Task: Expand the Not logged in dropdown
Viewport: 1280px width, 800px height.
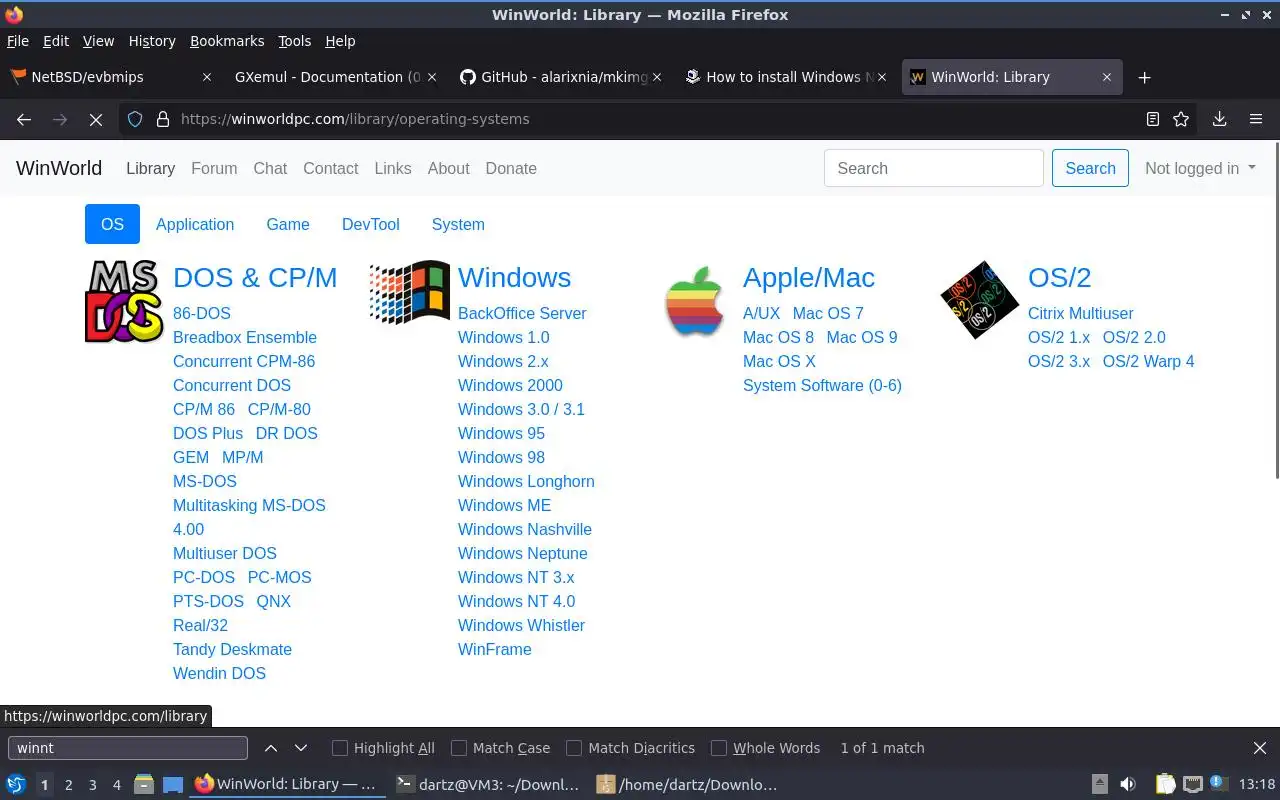Action: pos(1200,168)
